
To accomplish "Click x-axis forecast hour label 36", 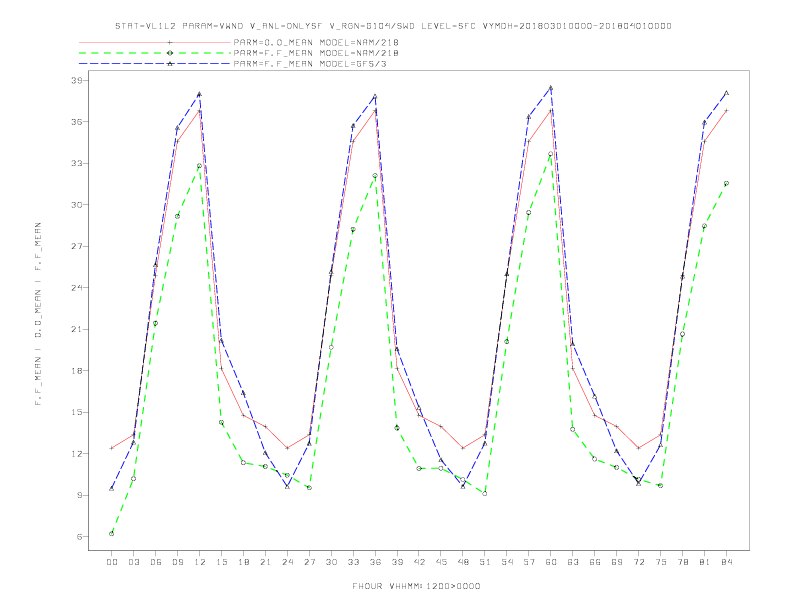I will (375, 562).
